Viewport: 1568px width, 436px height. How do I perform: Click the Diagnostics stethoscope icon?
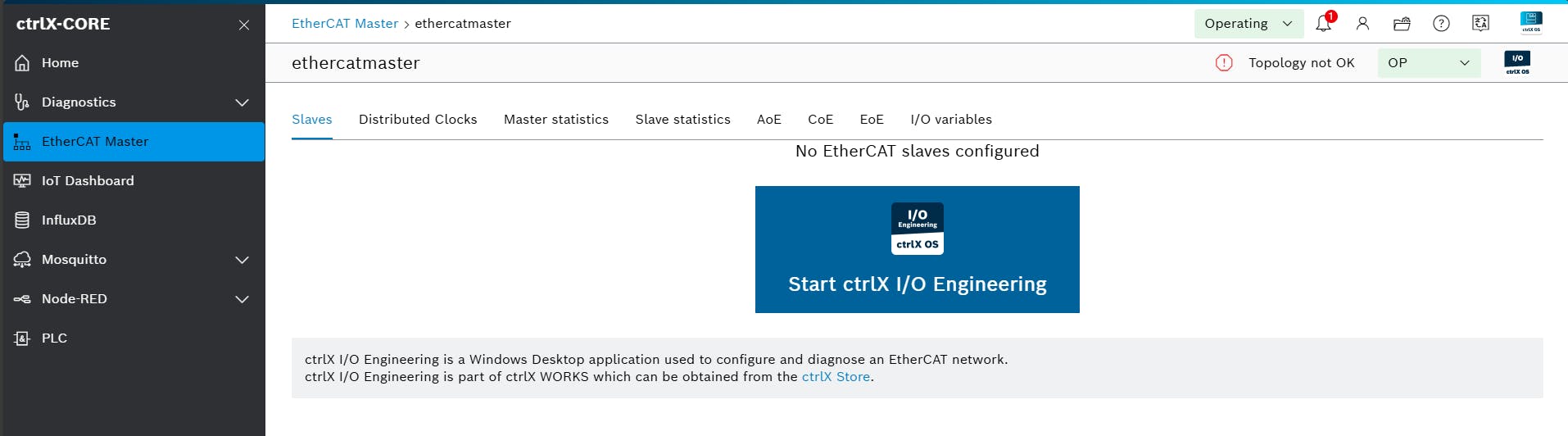point(22,102)
